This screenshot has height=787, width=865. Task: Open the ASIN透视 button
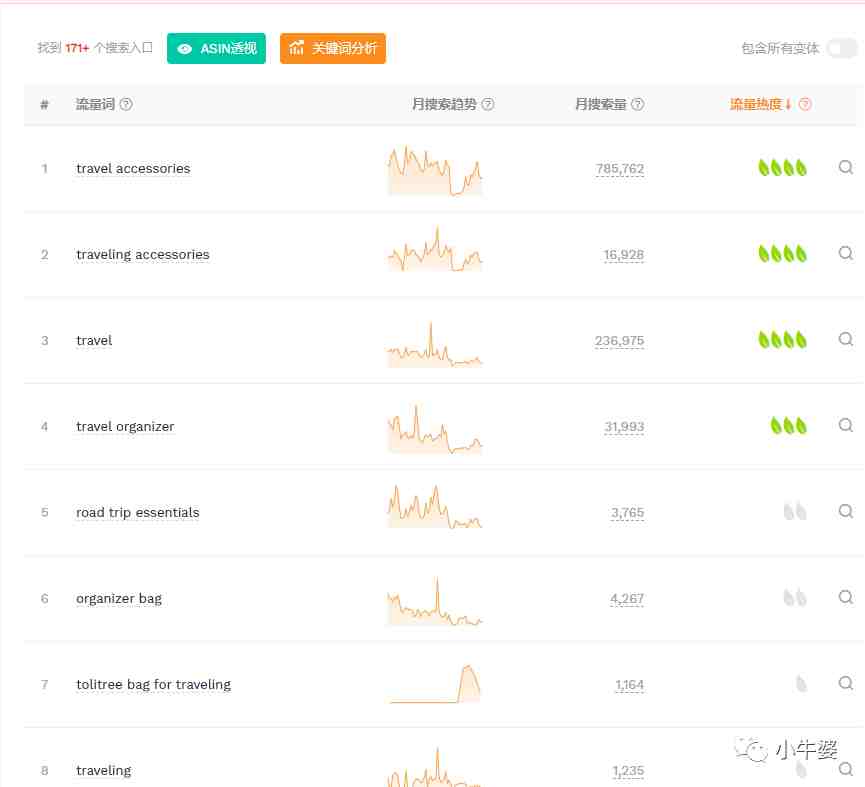coord(216,49)
